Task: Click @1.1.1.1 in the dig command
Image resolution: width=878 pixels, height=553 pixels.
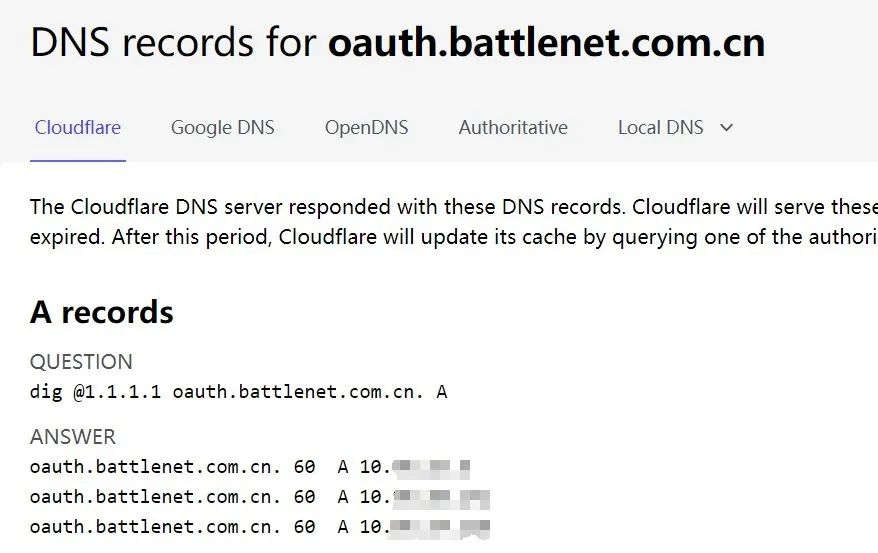Action: point(117,392)
